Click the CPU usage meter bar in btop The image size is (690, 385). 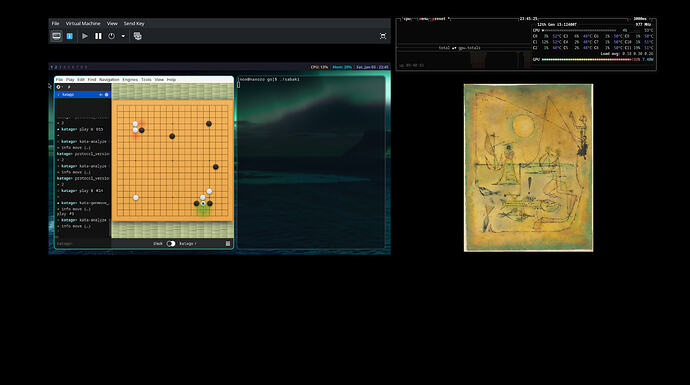point(579,30)
